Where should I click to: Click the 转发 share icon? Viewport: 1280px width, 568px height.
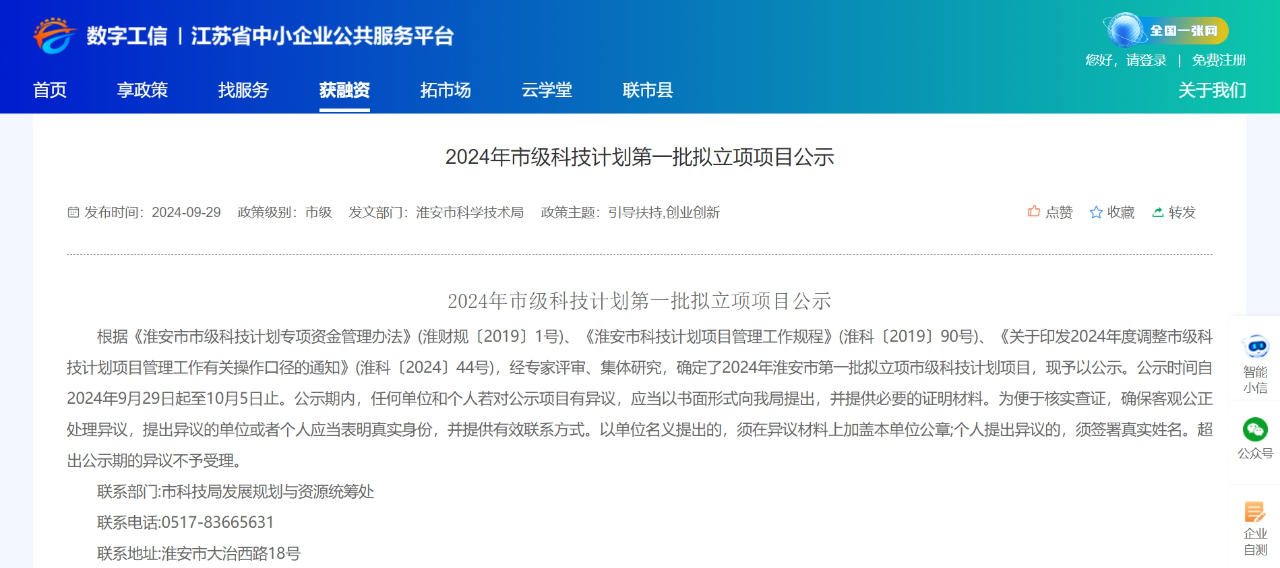pos(1158,212)
